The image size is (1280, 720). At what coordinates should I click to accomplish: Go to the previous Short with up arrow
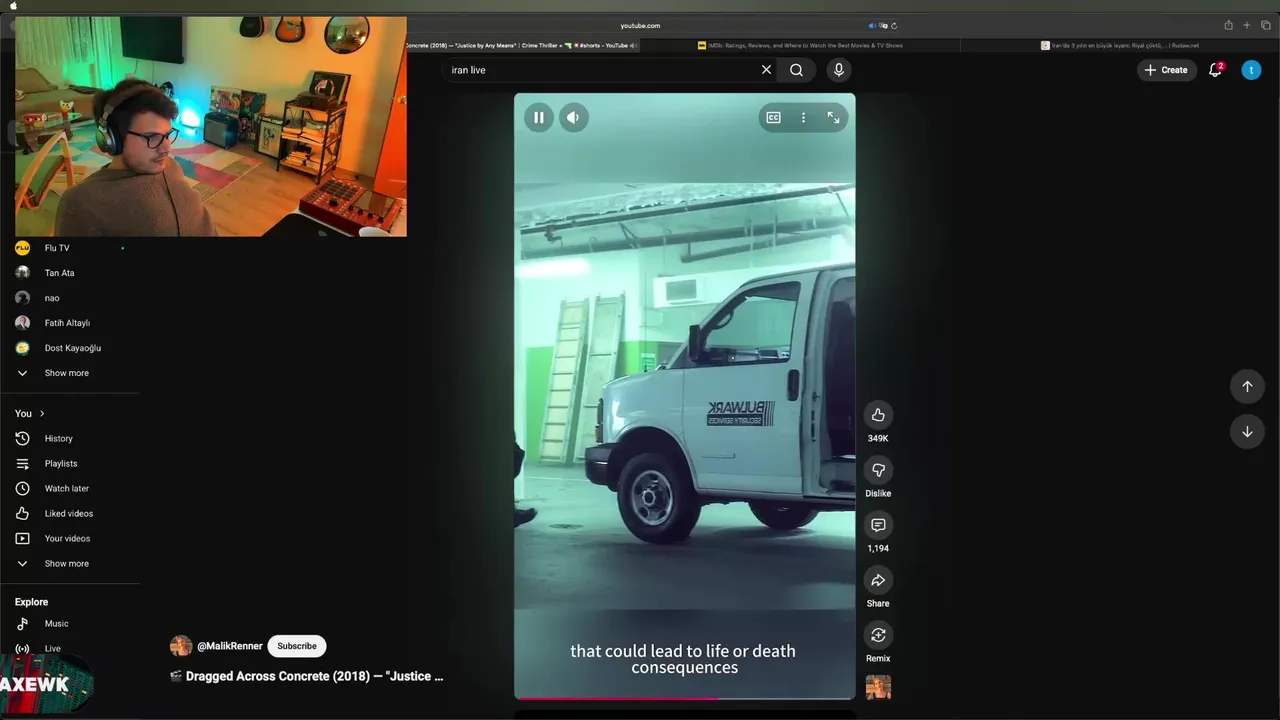(x=1247, y=386)
